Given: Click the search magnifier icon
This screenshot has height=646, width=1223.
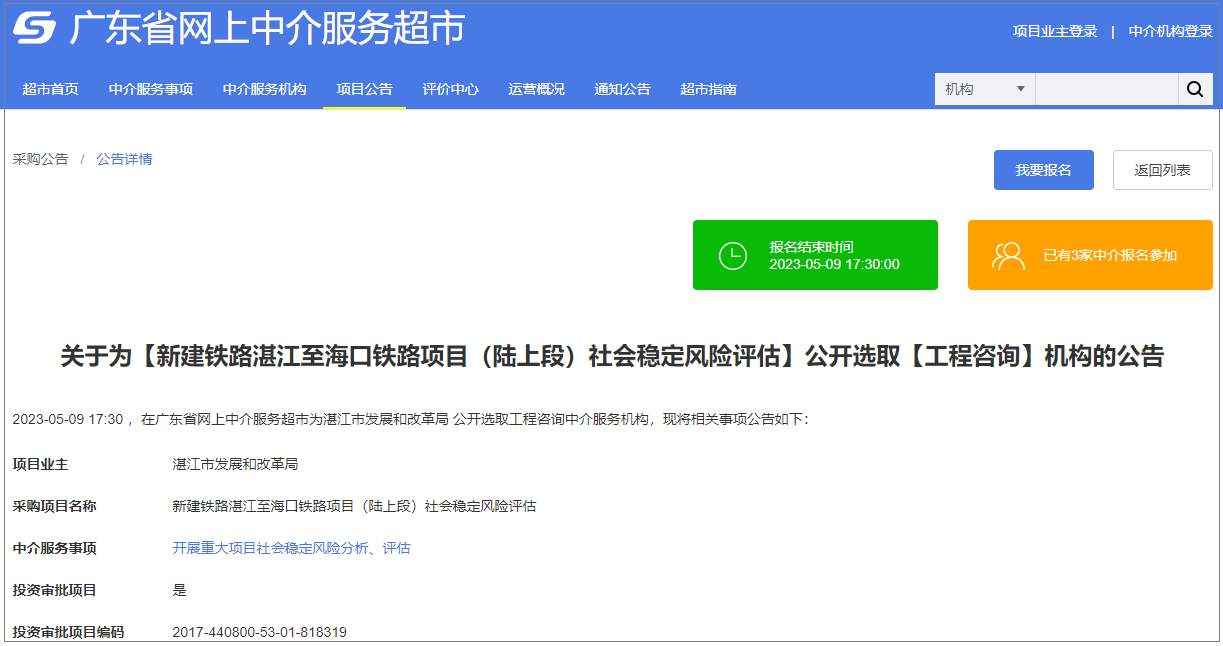Looking at the screenshot, I should click(1195, 89).
